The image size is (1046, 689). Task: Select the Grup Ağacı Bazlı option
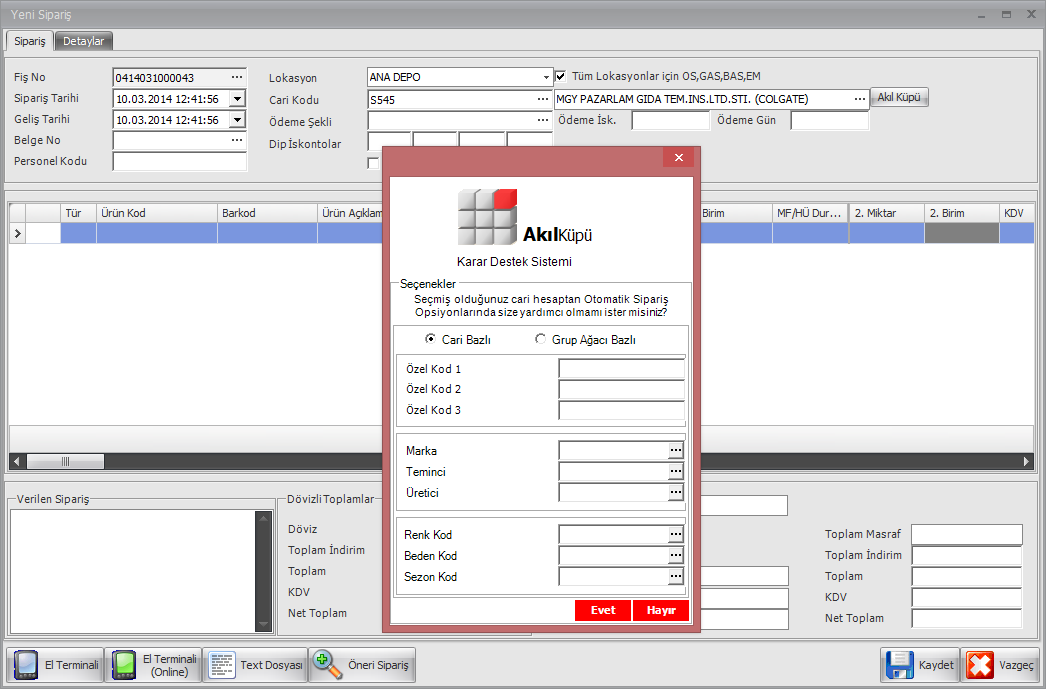[x=540, y=339]
